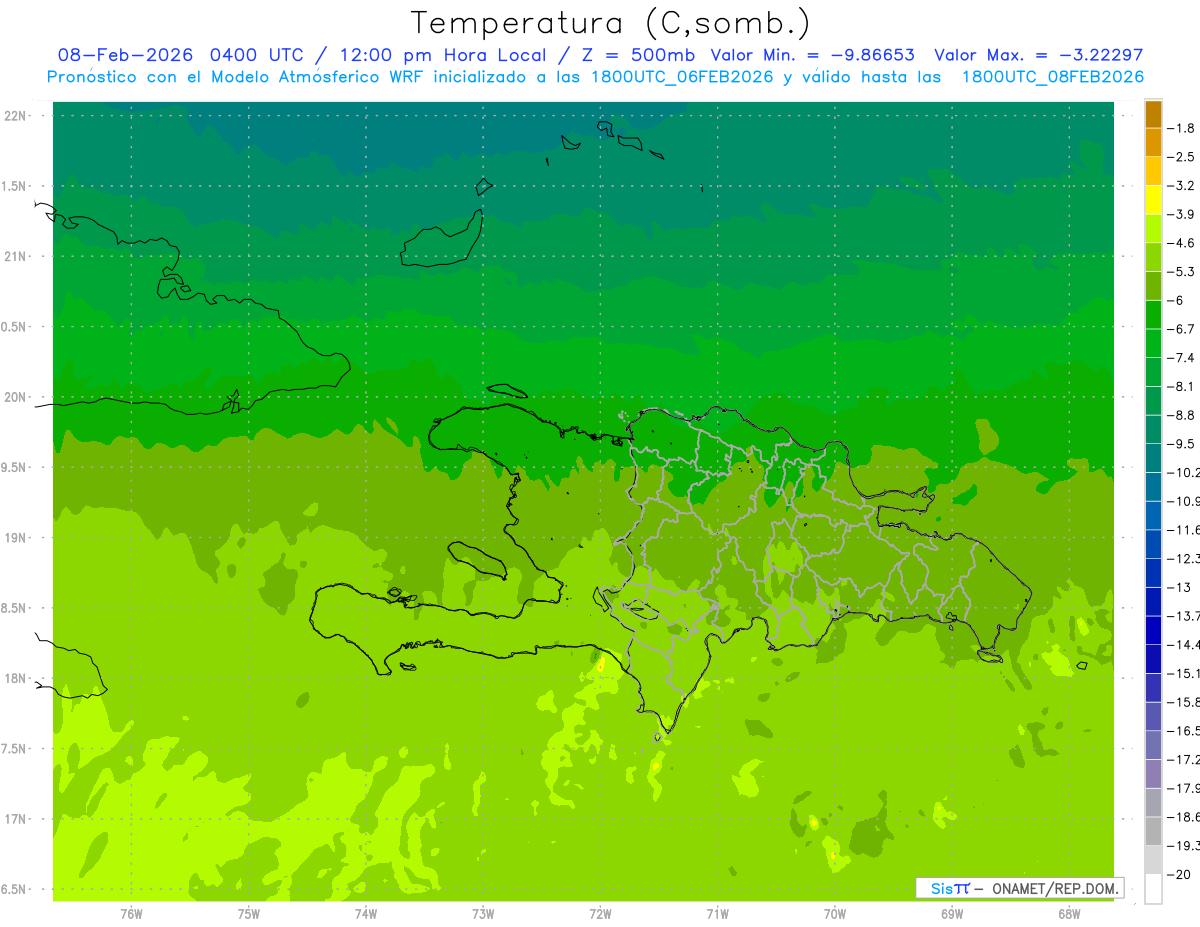Click the '71W' longitude axis label
This screenshot has width=1200, height=927.
[717, 913]
